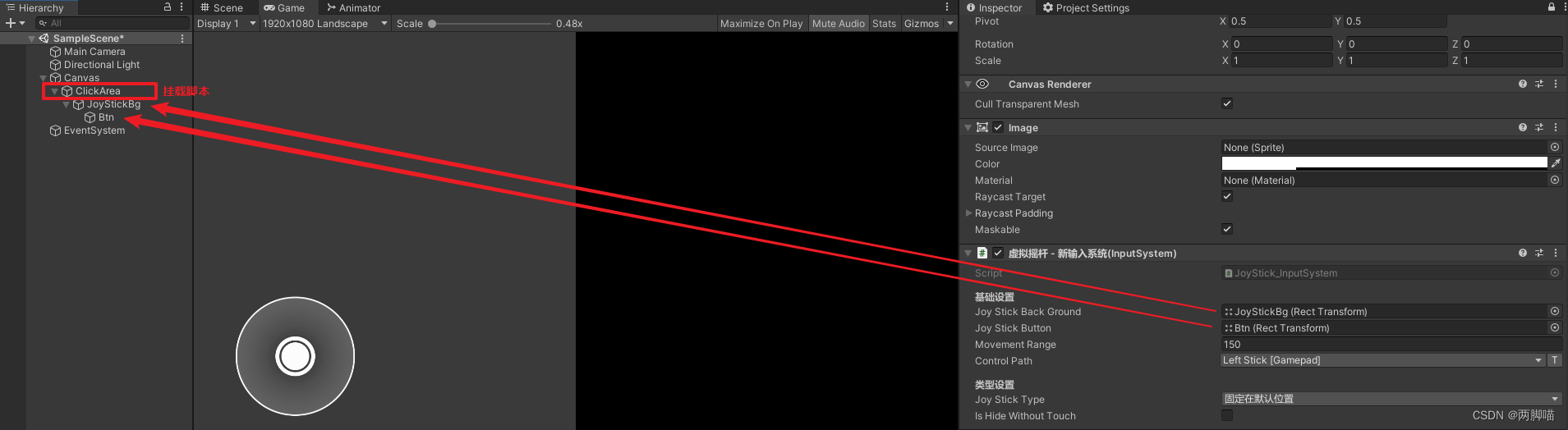
Task: Open the Image Color swatch
Action: coord(1384,163)
